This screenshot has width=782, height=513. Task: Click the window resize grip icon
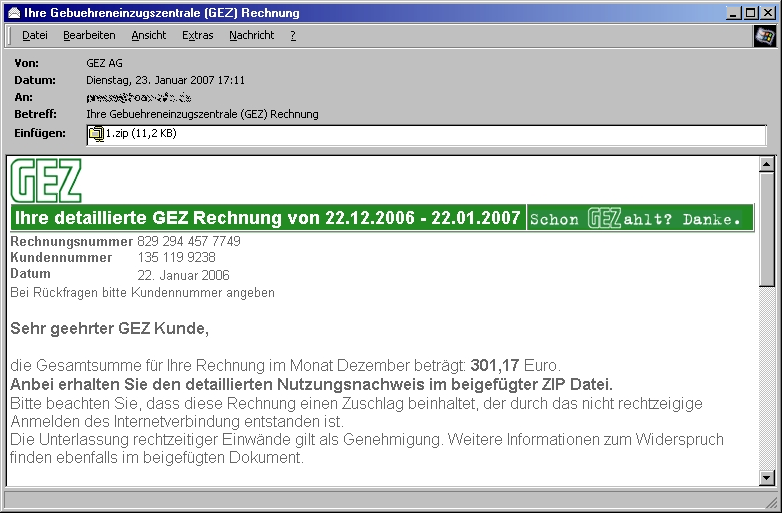[771, 502]
